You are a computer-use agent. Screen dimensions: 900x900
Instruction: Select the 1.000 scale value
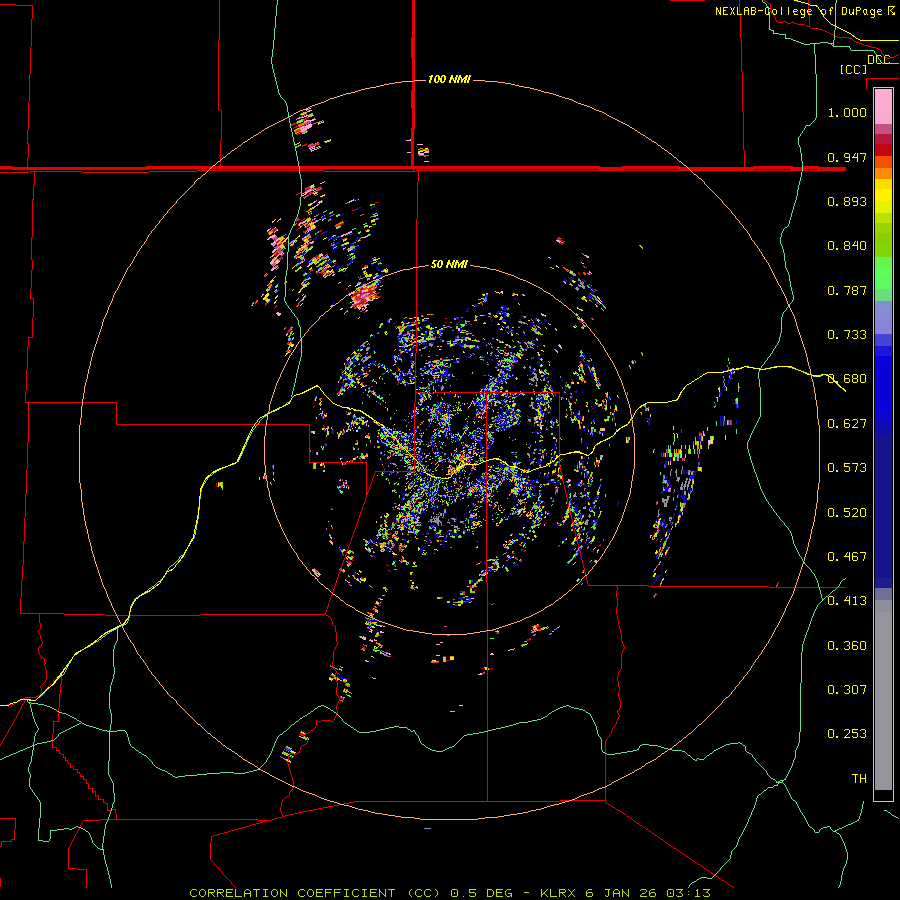tap(847, 112)
